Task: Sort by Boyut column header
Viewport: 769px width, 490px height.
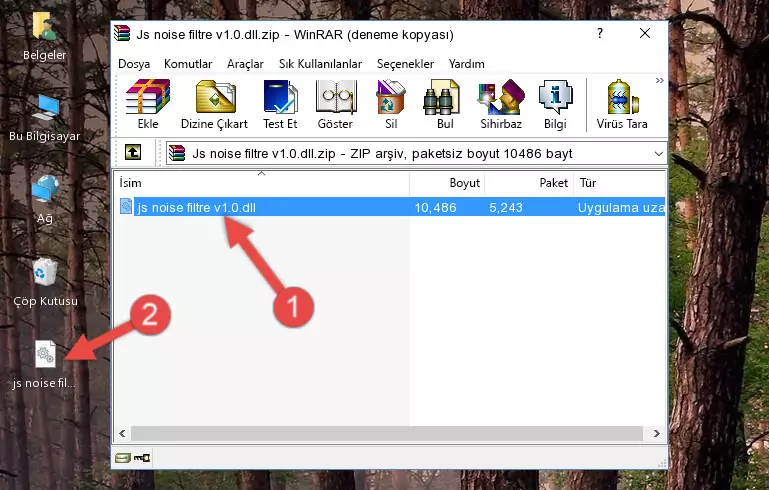Action: click(x=447, y=183)
